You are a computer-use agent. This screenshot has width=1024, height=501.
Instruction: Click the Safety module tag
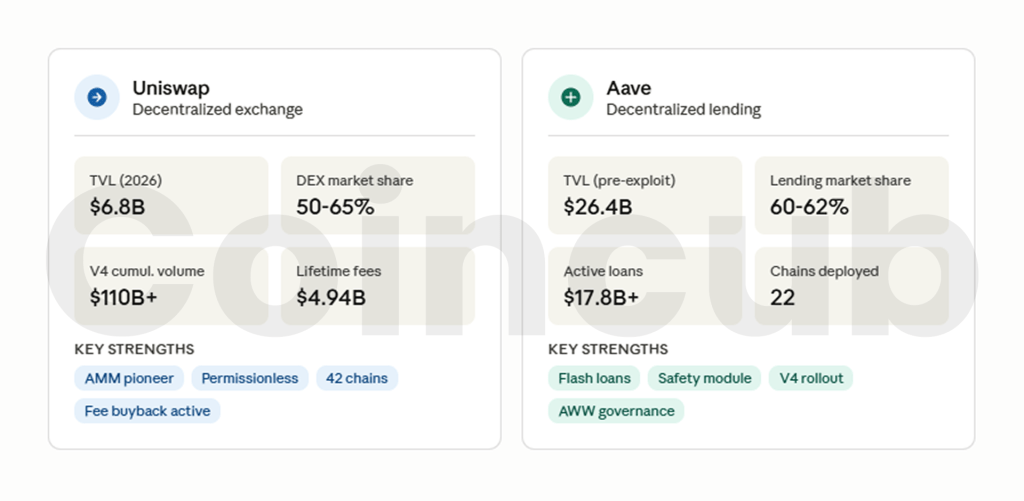click(704, 378)
